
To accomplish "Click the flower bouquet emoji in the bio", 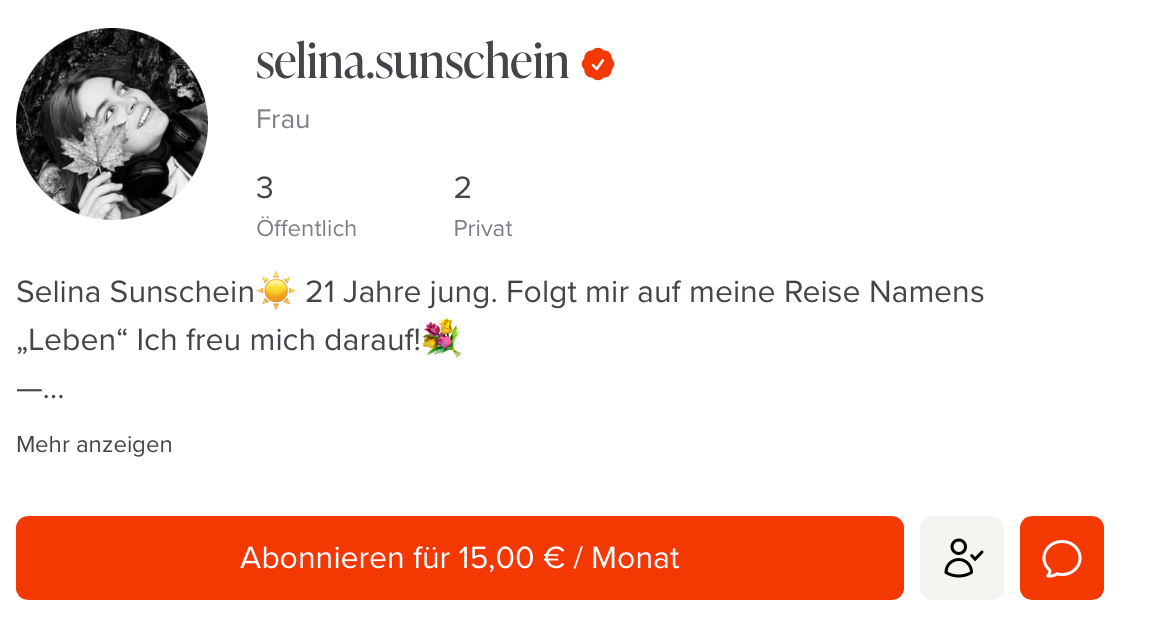I will pyautogui.click(x=441, y=339).
